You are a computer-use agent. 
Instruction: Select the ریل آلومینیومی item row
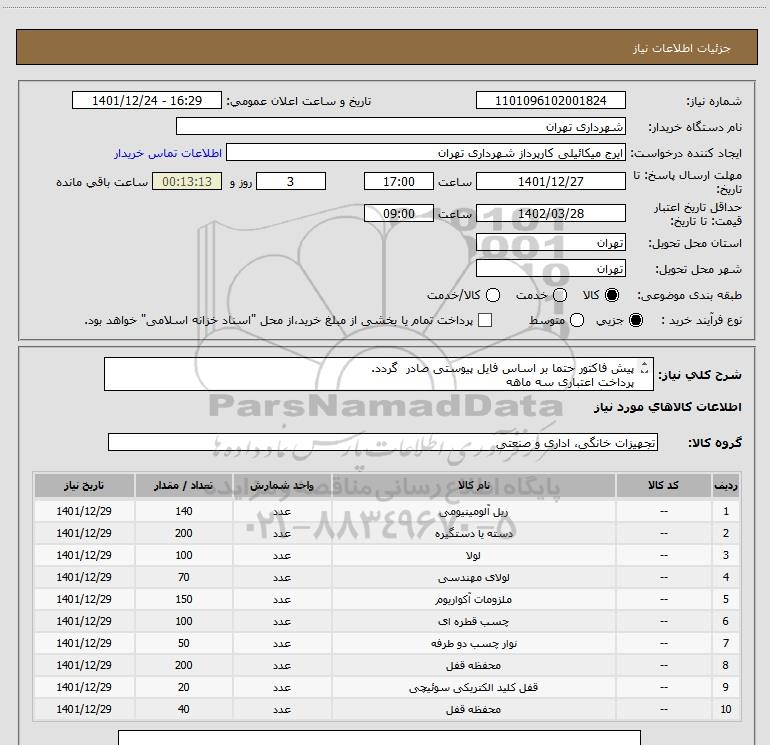(386, 511)
